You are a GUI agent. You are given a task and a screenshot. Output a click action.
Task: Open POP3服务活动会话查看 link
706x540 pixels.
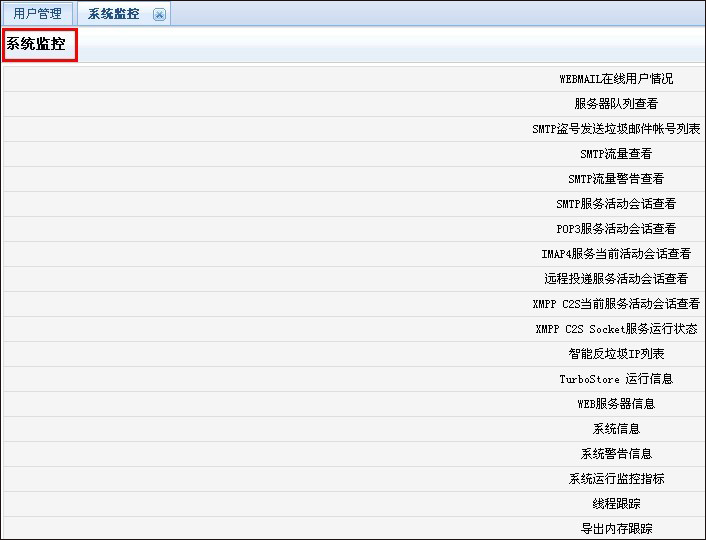point(616,229)
